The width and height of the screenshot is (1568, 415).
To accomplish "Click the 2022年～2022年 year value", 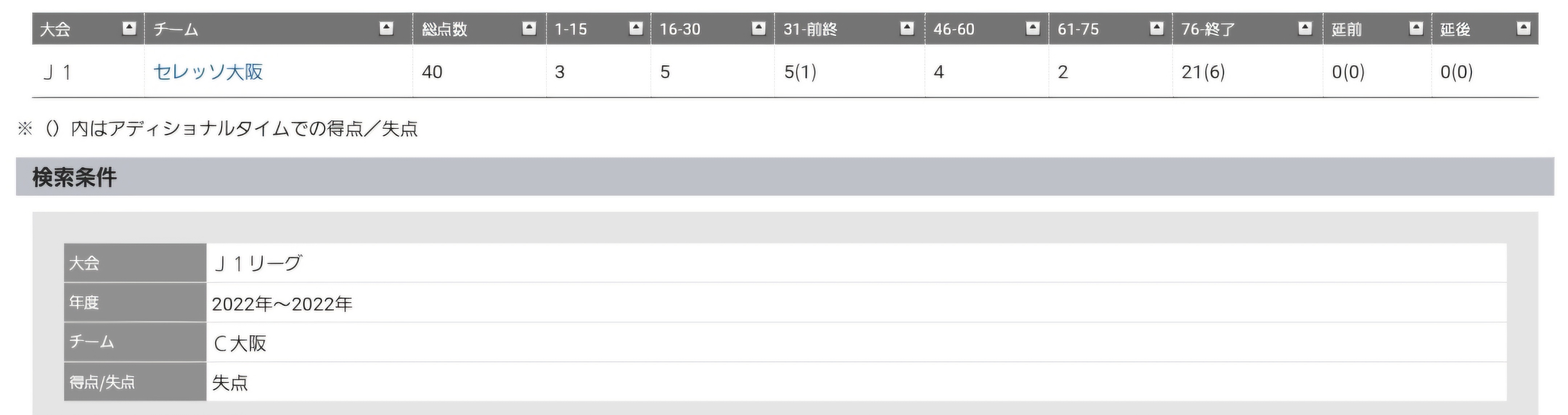I will coord(282,303).
